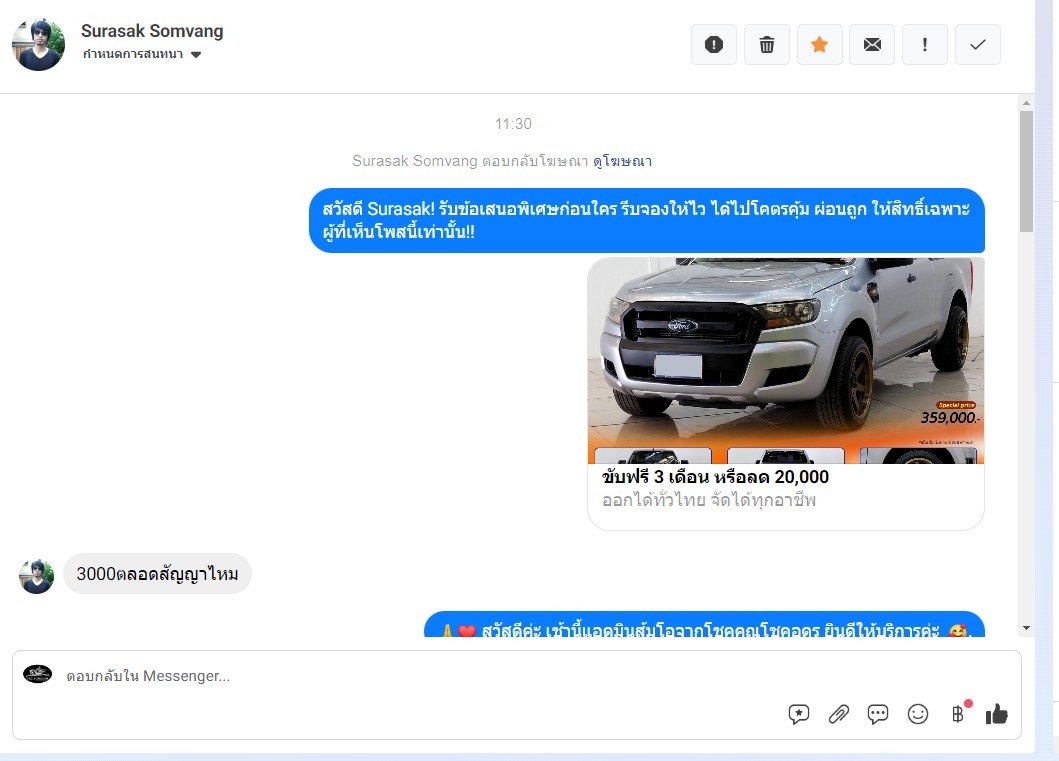Open the emoji picker smiley icon
The image size is (1059, 761).
pos(918,714)
